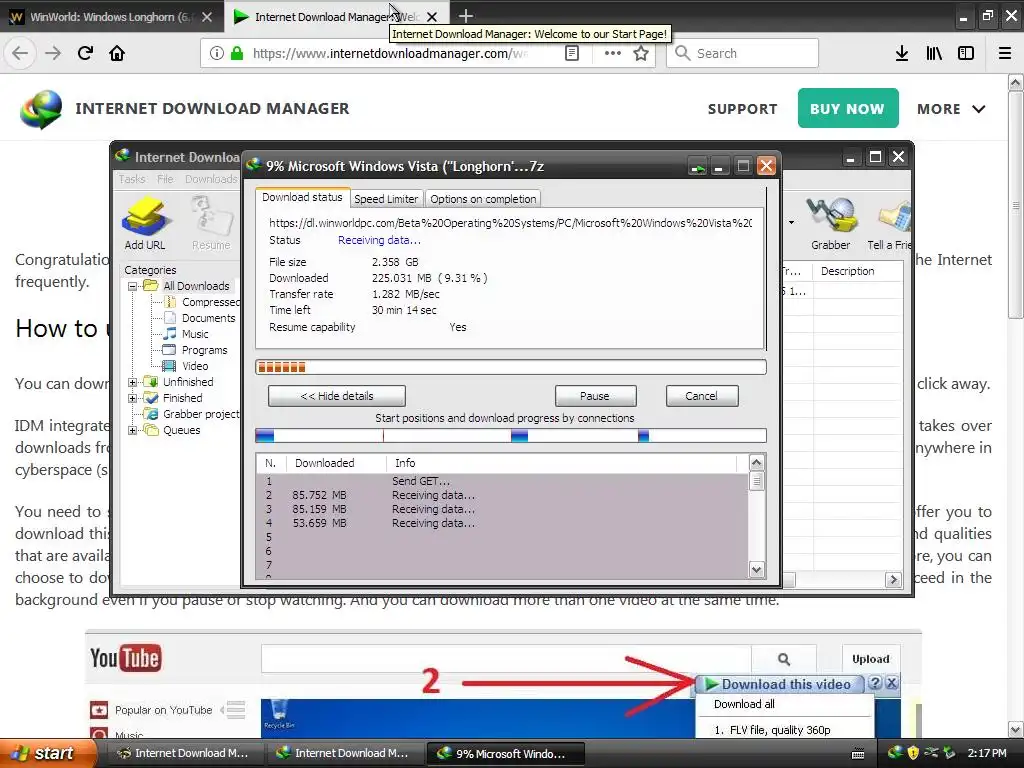Open a new Firefox tab with plus
The image size is (1024, 768).
click(x=466, y=16)
